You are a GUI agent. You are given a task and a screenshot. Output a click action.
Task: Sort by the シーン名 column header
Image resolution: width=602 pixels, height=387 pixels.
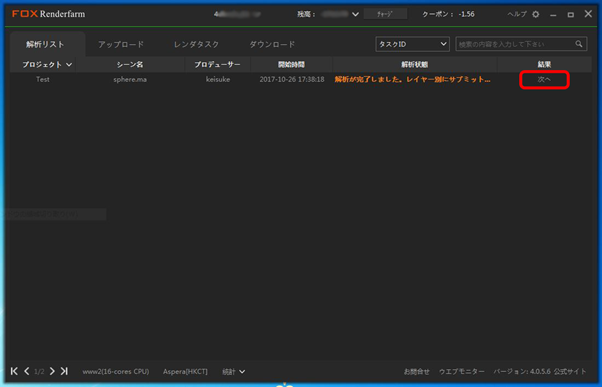130,64
